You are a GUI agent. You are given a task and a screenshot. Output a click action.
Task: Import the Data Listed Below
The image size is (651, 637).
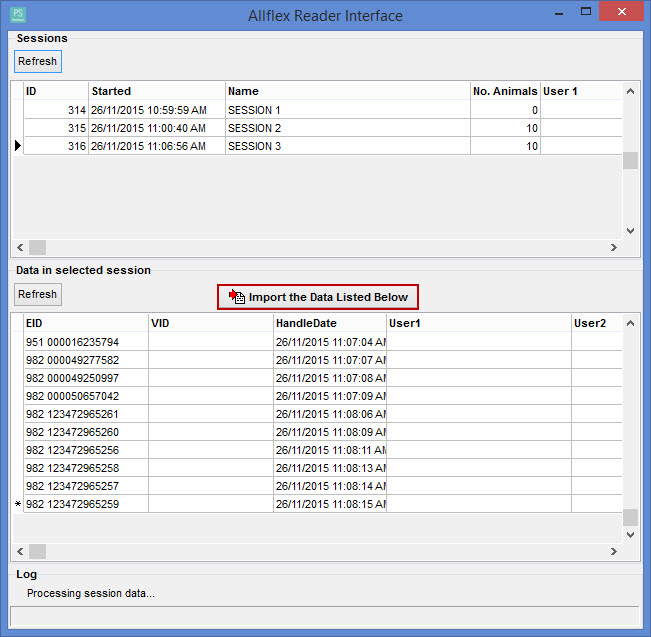318,297
